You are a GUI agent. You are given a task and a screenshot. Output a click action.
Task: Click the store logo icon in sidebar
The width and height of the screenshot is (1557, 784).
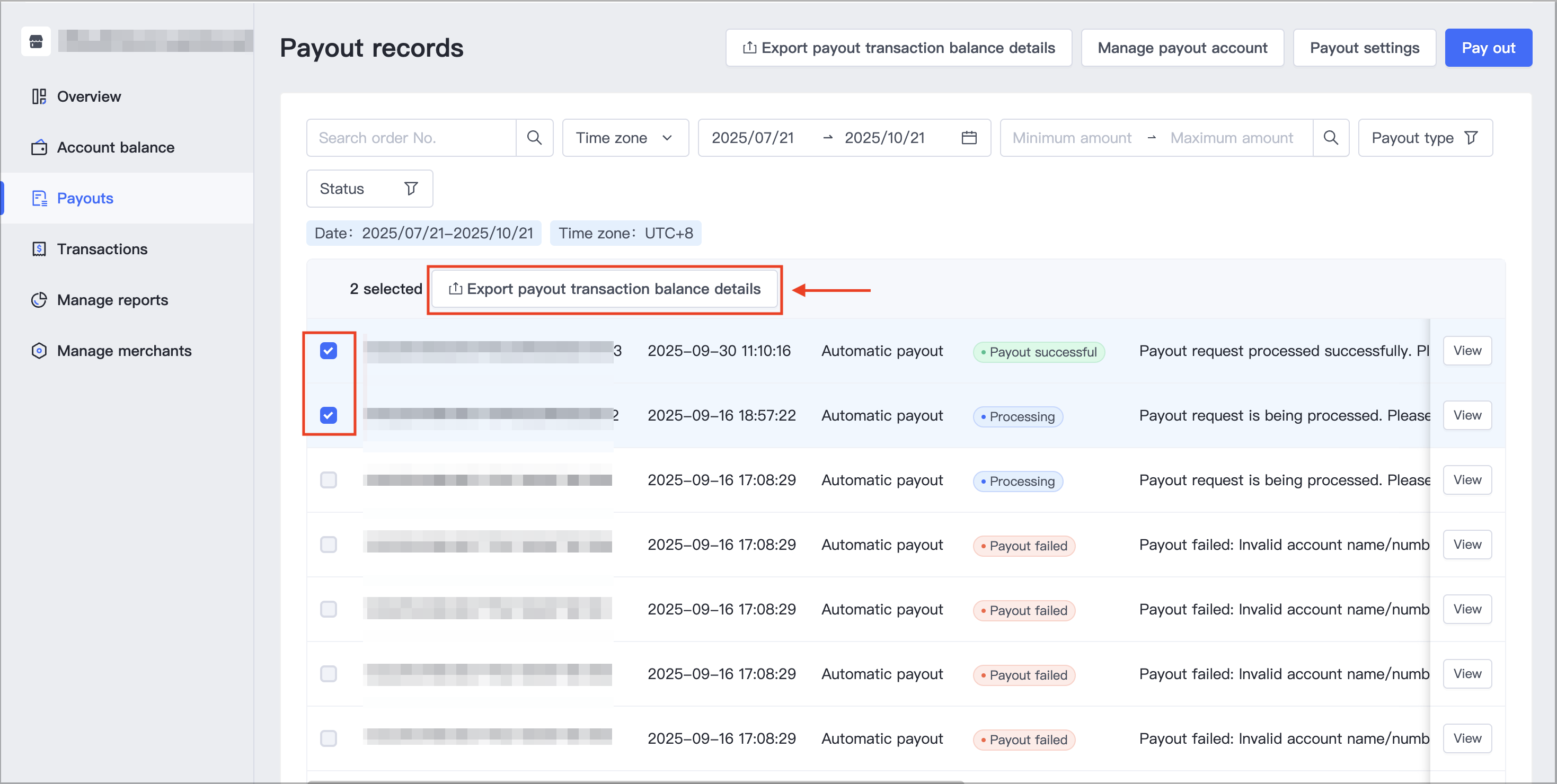pyautogui.click(x=36, y=41)
